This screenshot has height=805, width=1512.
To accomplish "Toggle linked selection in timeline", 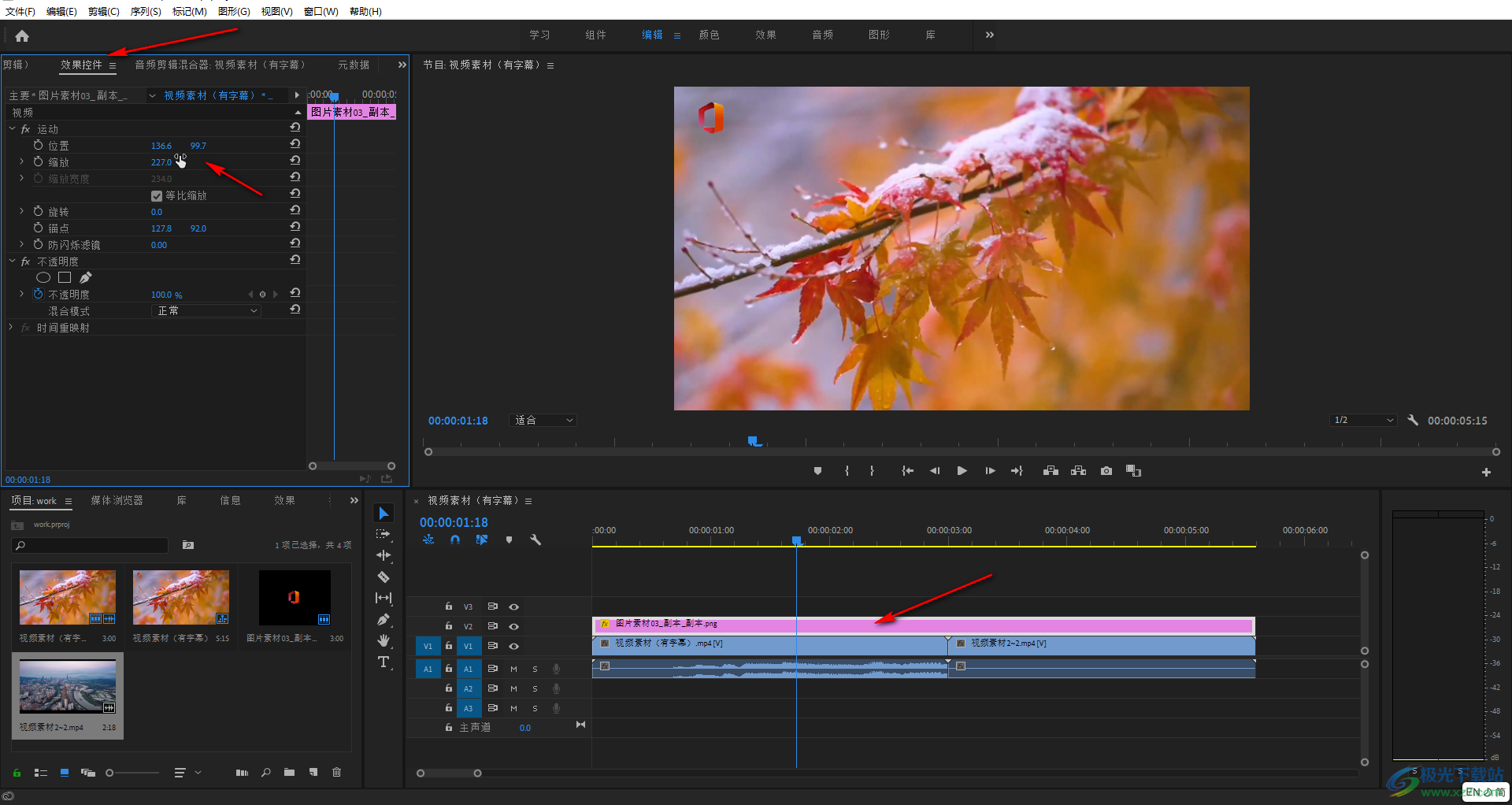I will (482, 540).
